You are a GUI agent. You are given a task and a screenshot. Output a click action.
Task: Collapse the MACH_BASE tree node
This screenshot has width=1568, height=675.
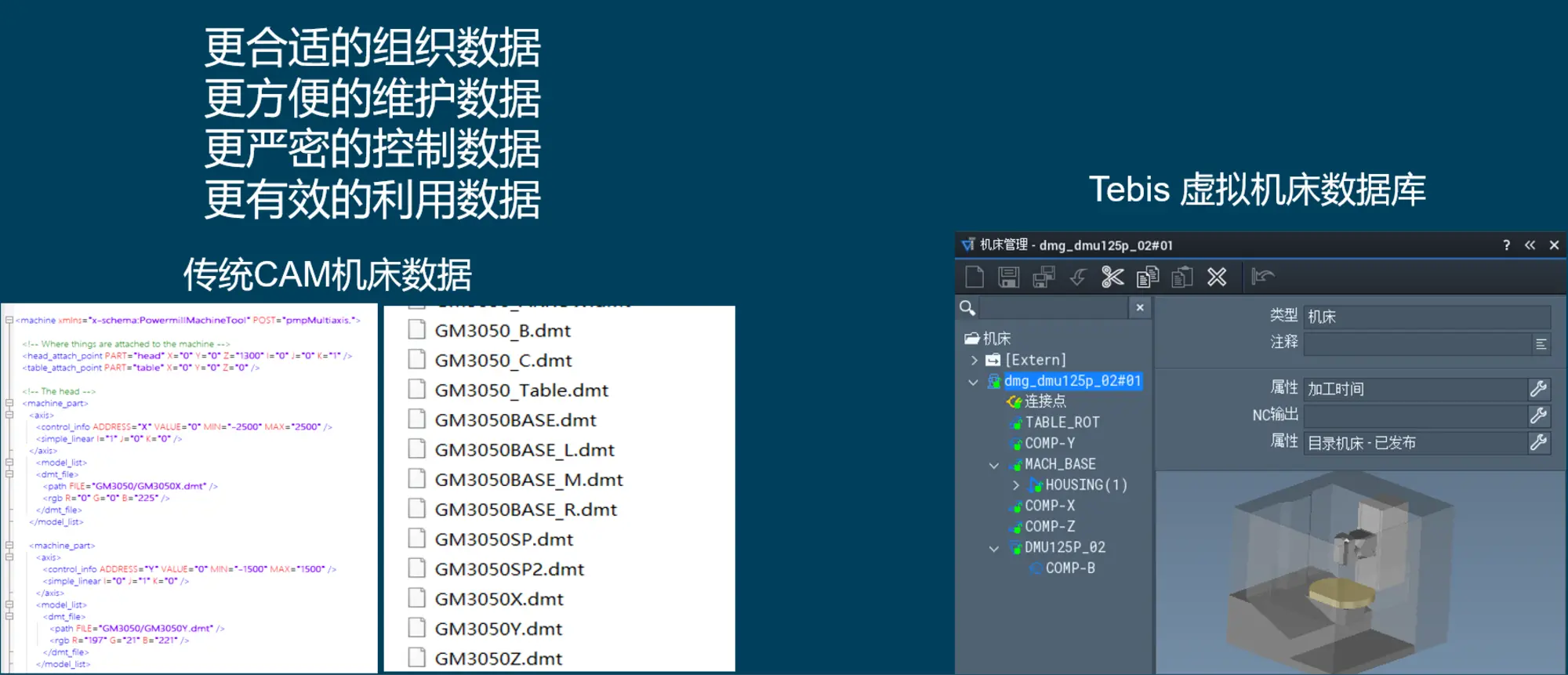(994, 465)
